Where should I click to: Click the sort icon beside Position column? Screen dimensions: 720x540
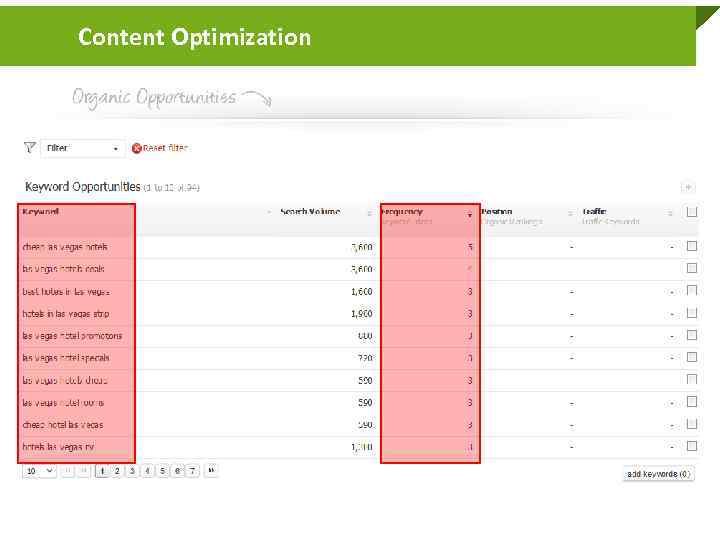click(x=570, y=213)
